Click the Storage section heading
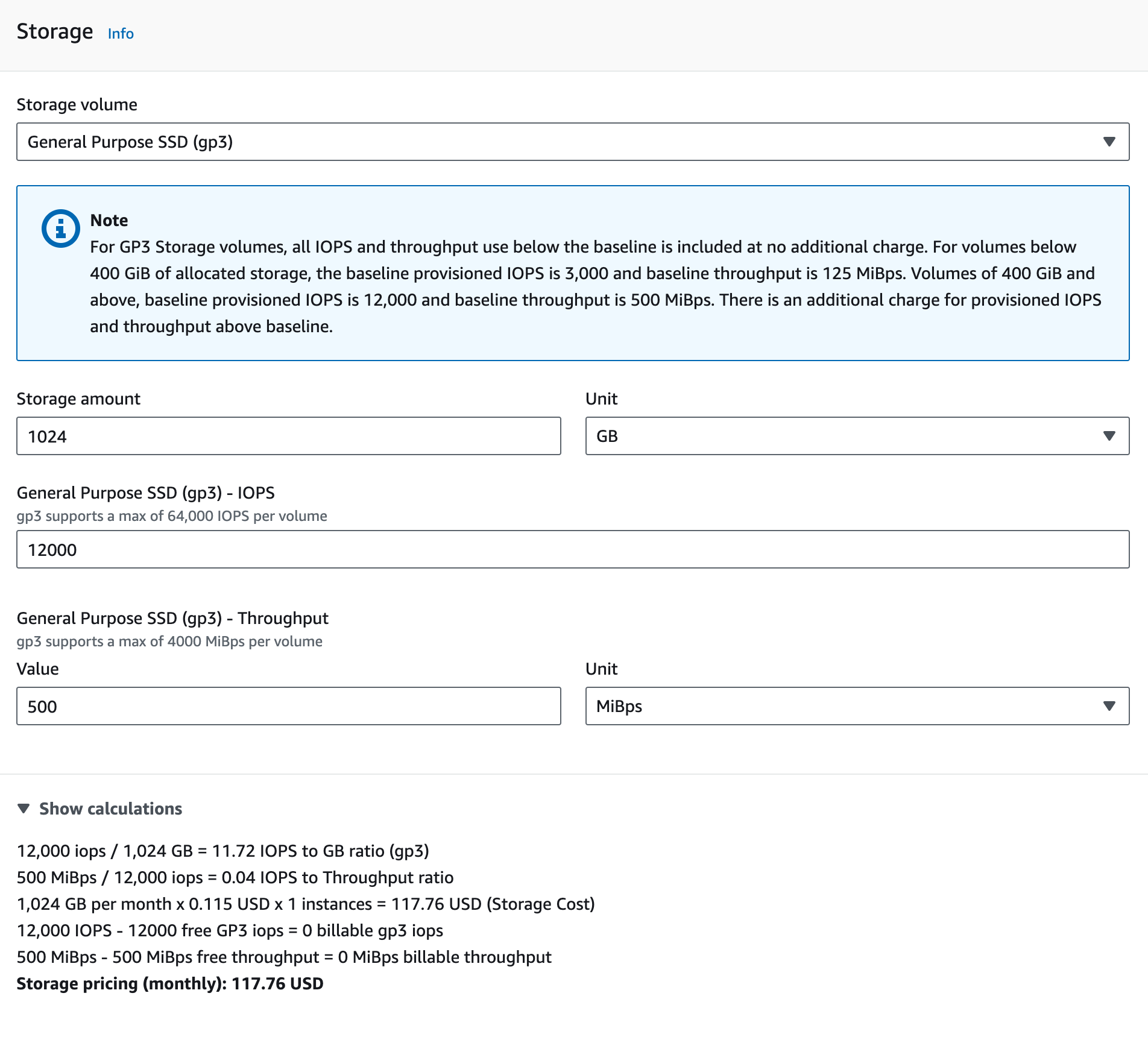The width and height of the screenshot is (1148, 1037). pos(55,31)
